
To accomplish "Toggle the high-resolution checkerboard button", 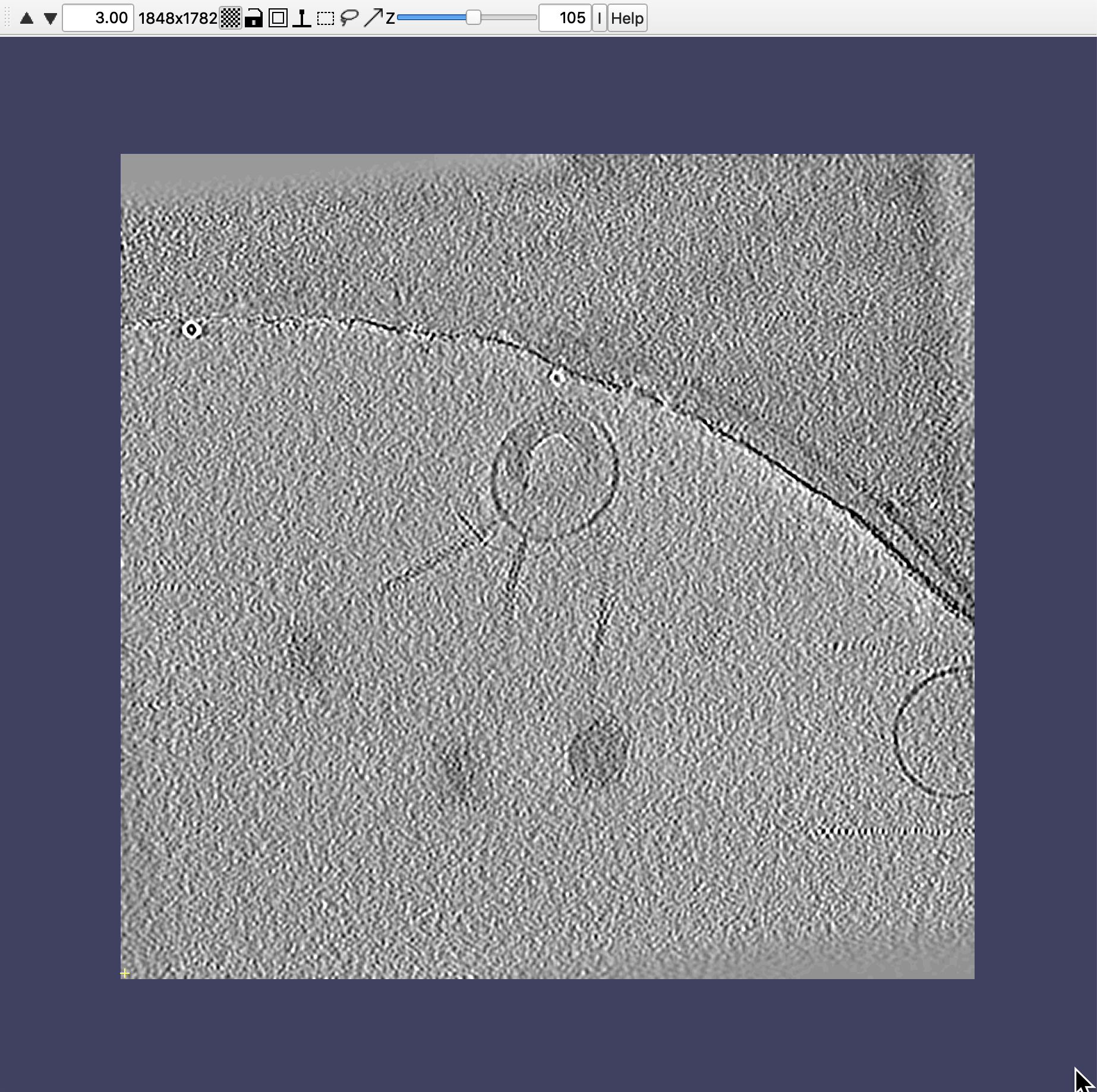I will click(231, 18).
